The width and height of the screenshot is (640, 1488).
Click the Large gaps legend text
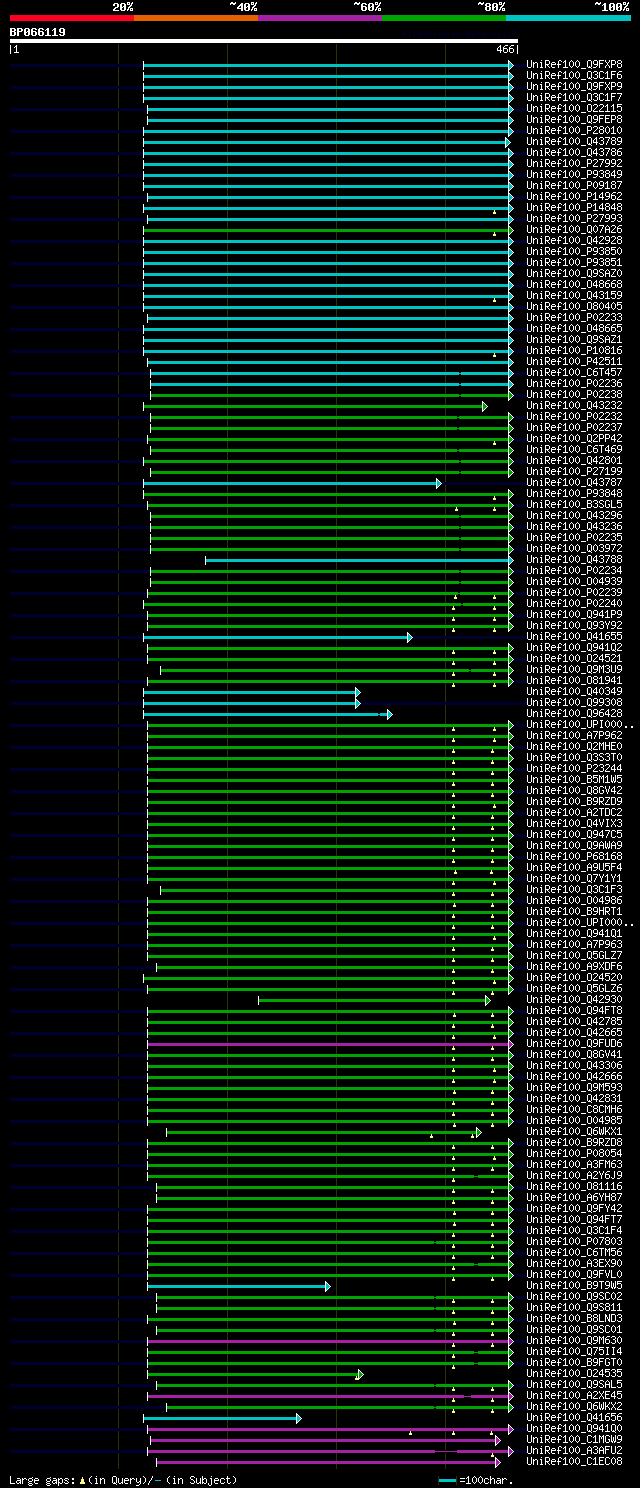coord(123,1480)
